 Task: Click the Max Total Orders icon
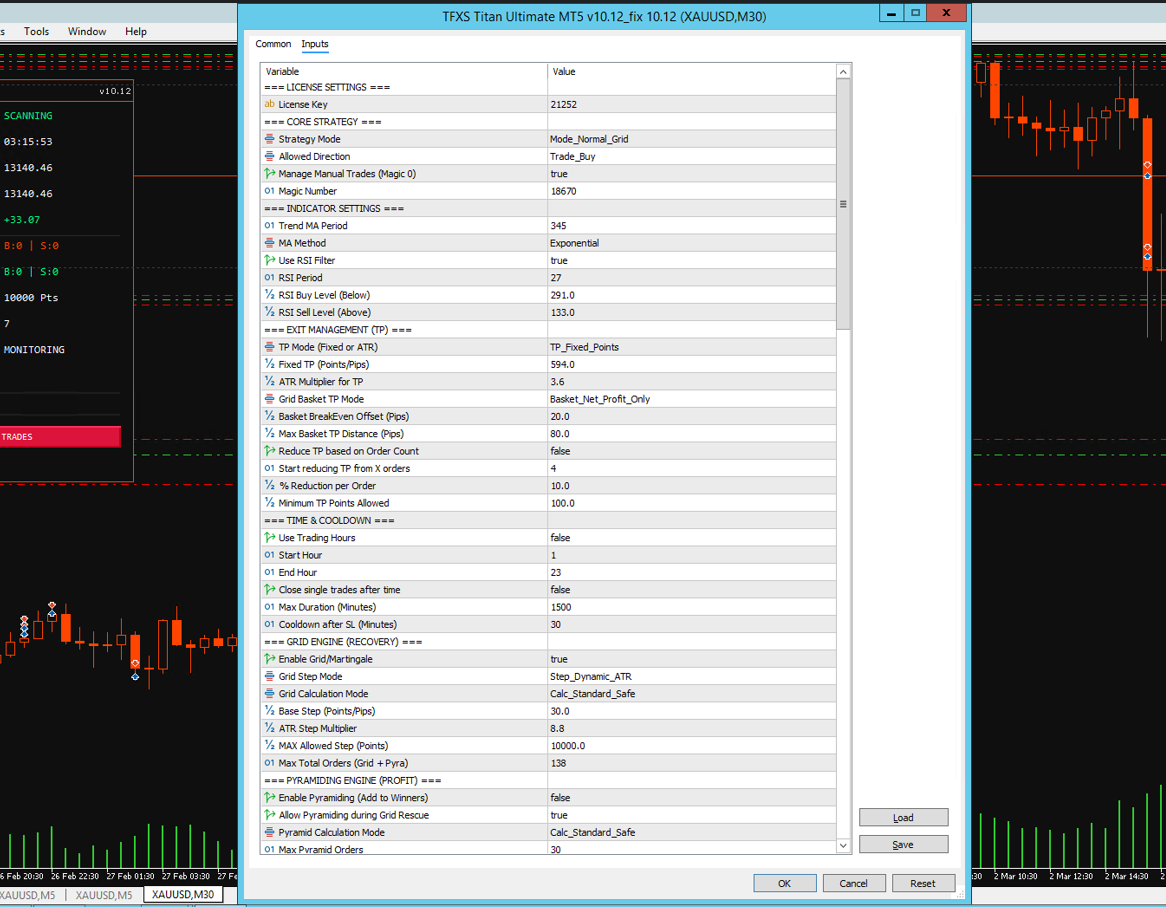click(x=269, y=764)
